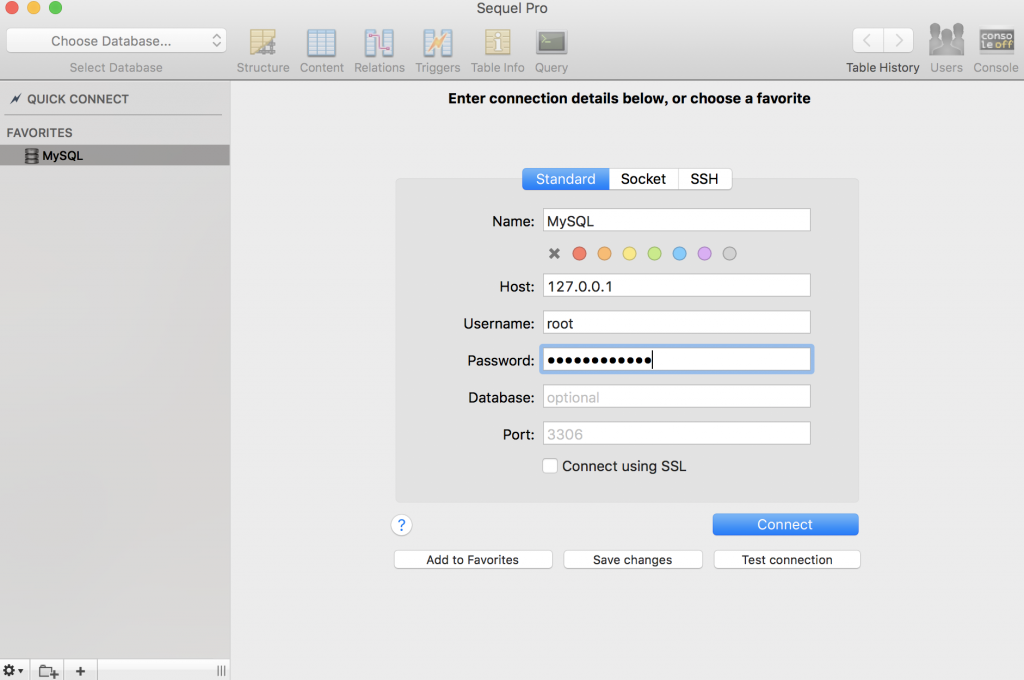Choose the purple favorite color
This screenshot has width=1024, height=680.
point(705,253)
